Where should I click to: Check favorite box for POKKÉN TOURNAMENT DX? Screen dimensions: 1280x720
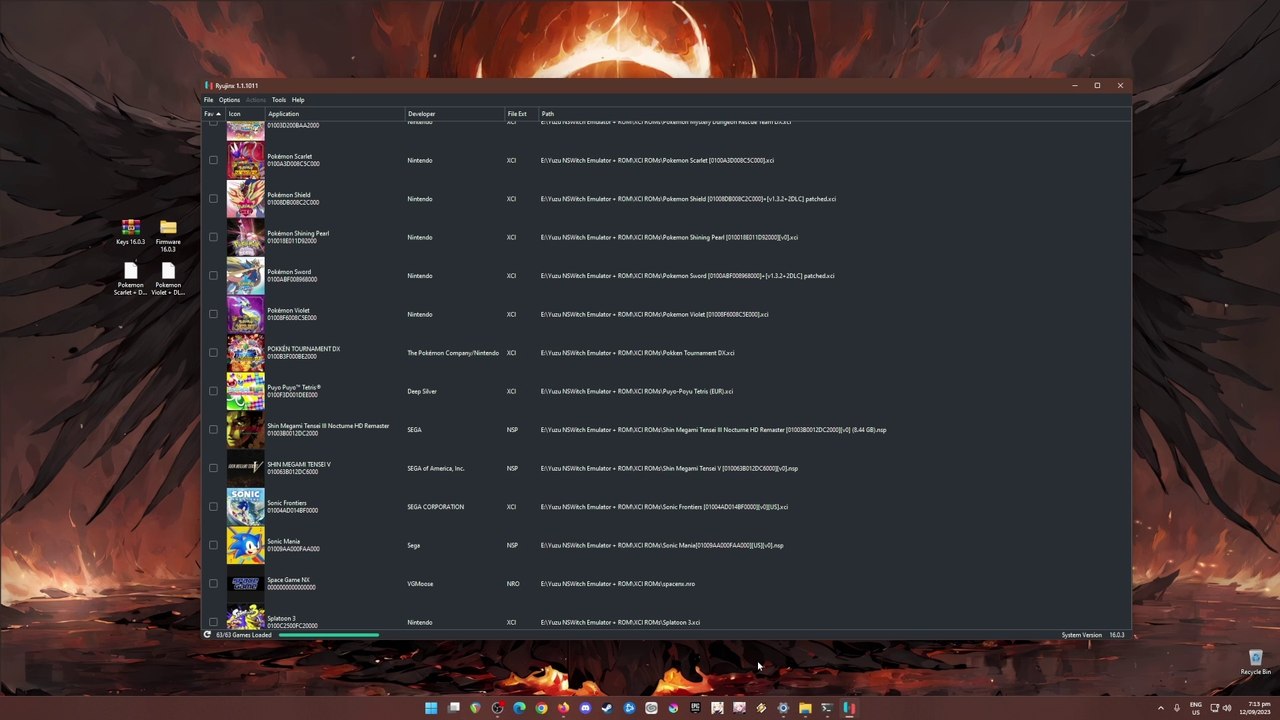point(213,353)
